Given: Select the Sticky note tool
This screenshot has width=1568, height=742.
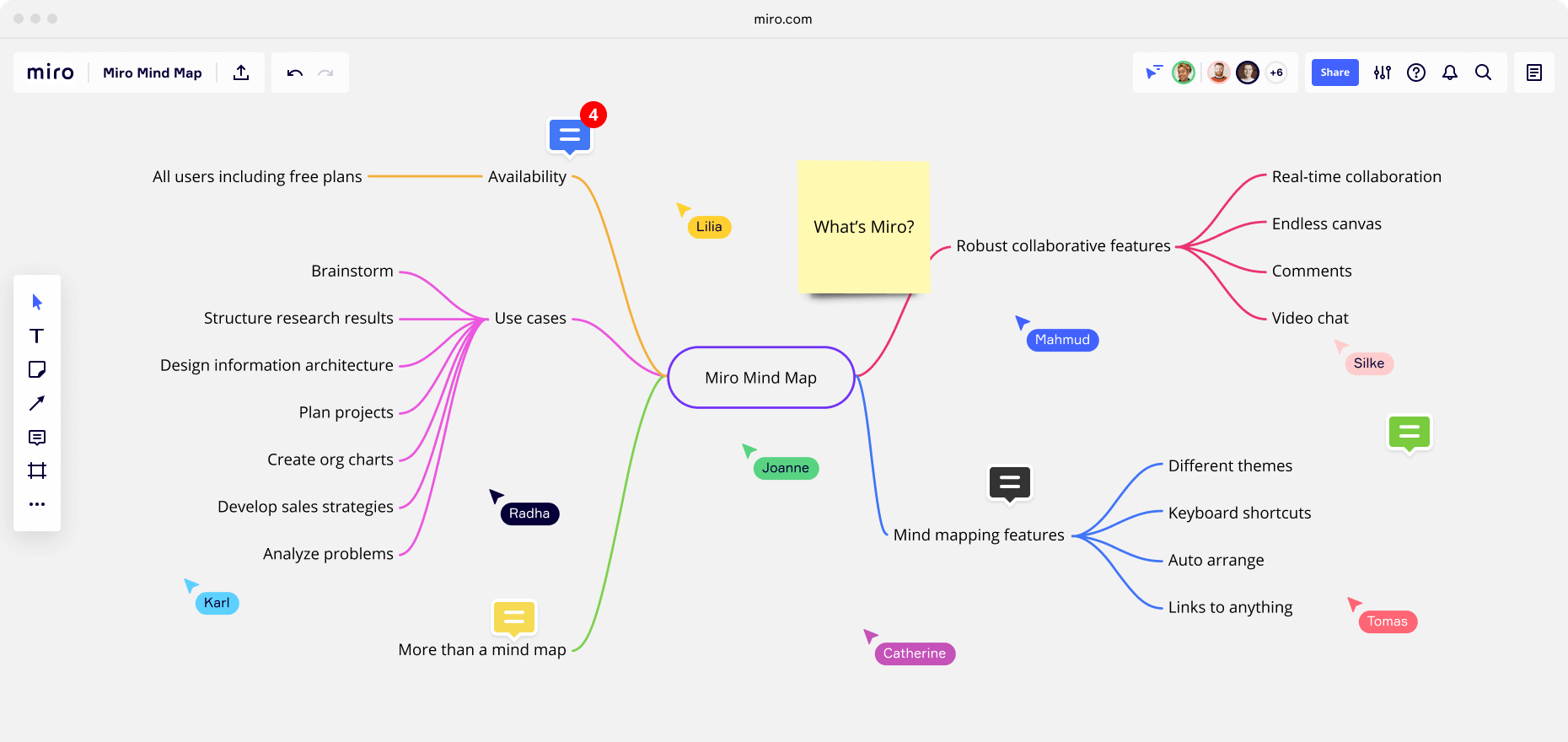Looking at the screenshot, I should pos(37,369).
